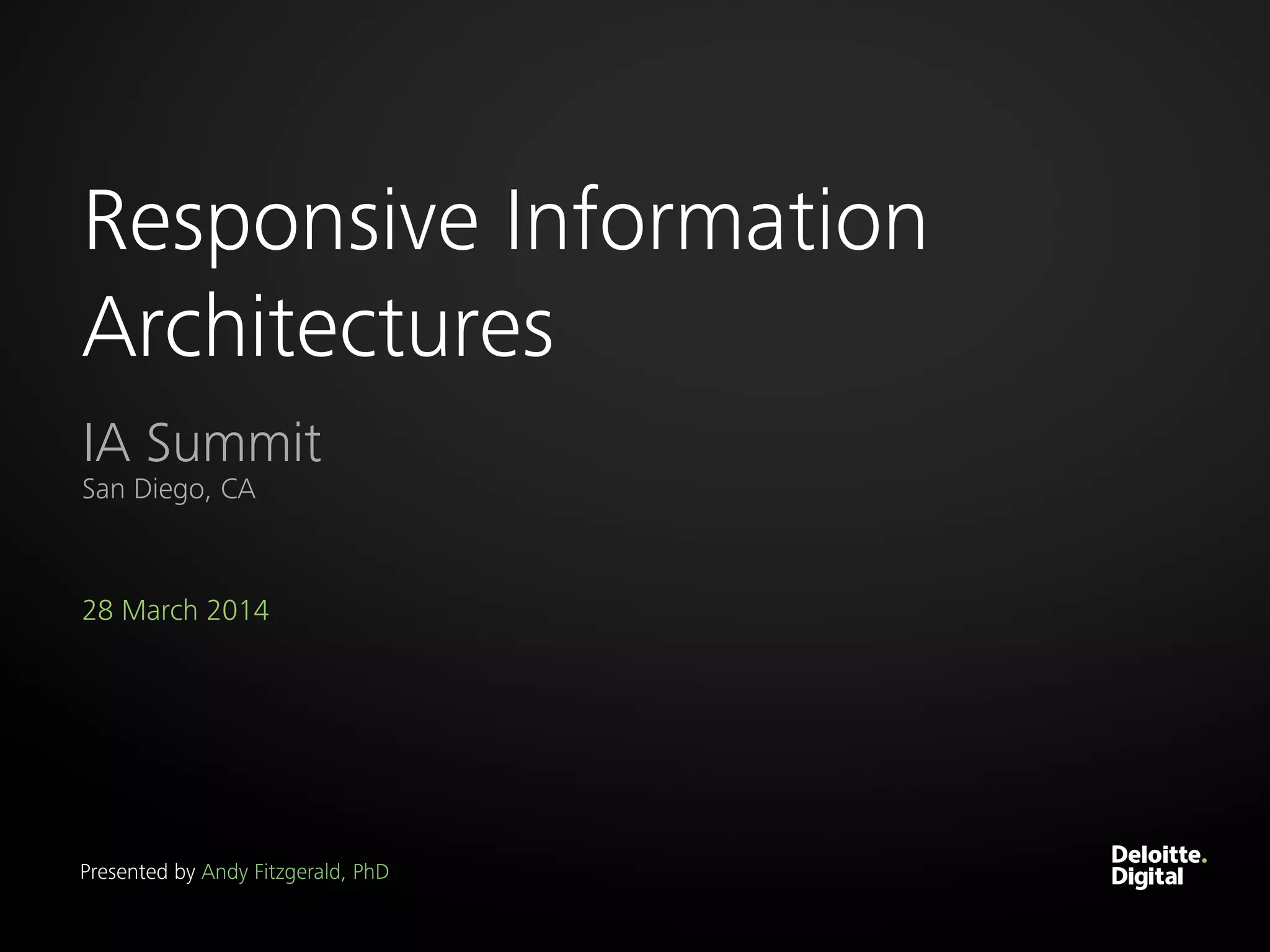This screenshot has height=952, width=1270.
Task: Select the word "Information" in the title
Action: 716,222
